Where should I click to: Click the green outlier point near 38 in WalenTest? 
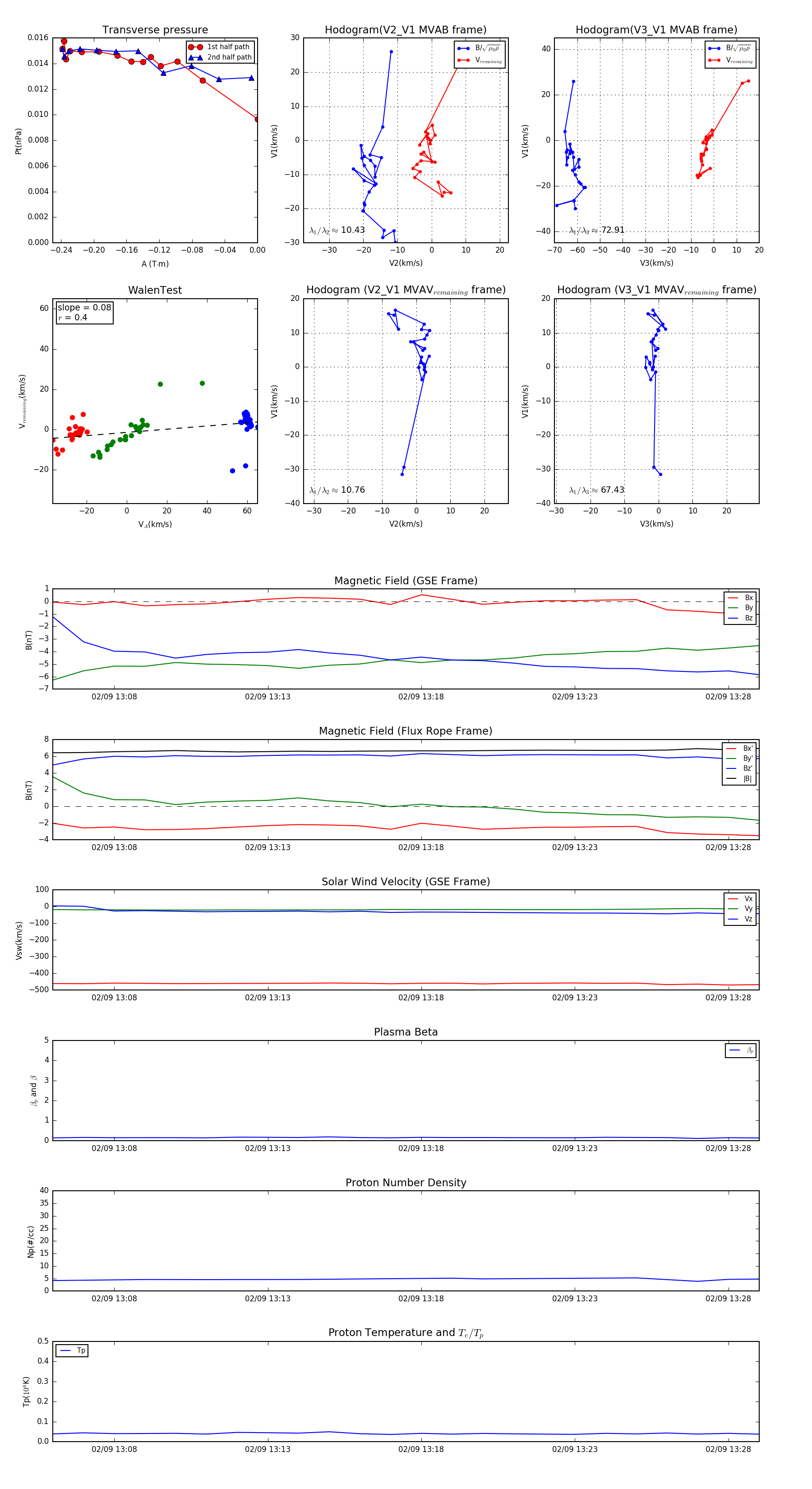tap(202, 383)
